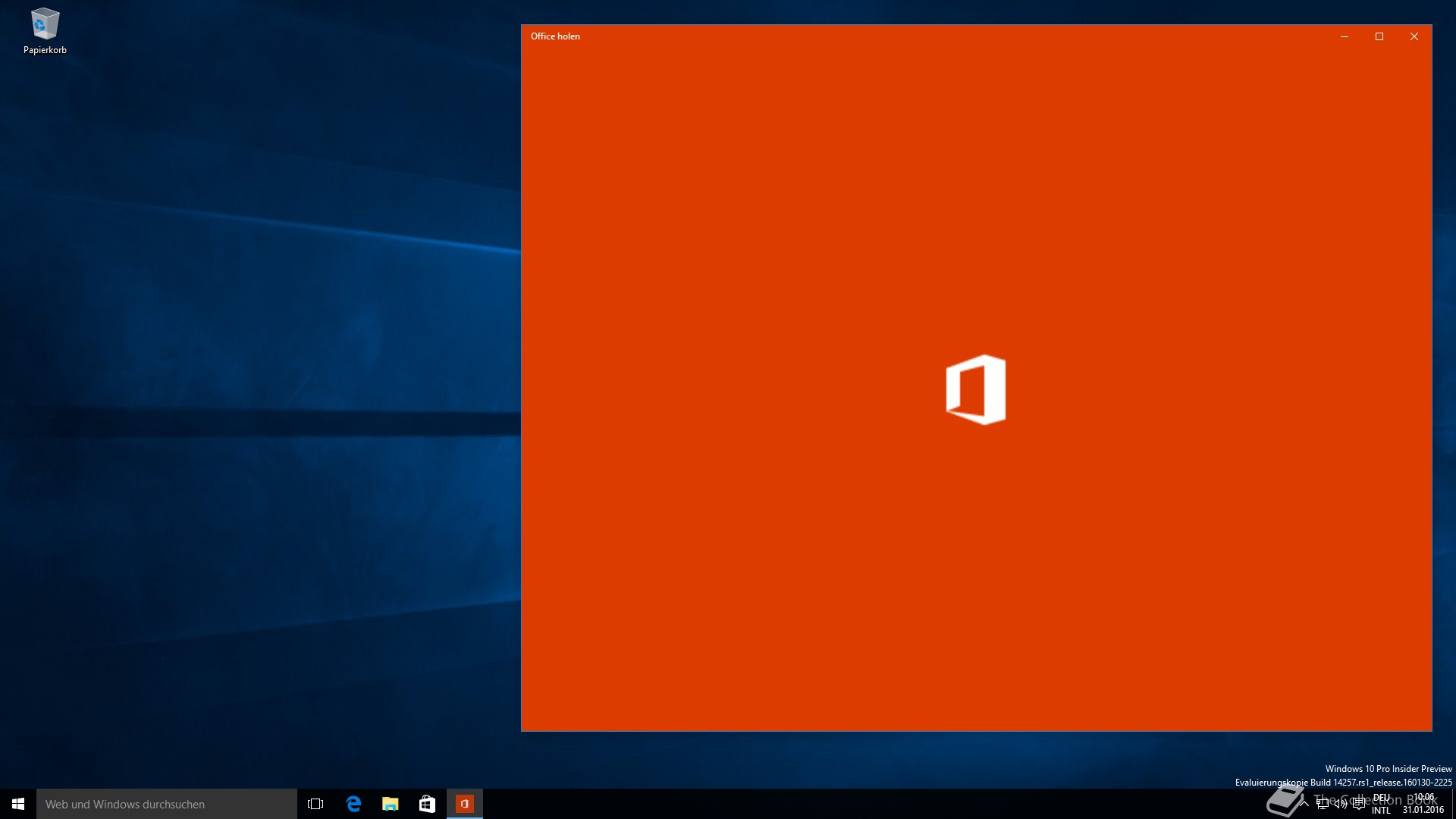This screenshot has width=1456, height=819.
Task: Open the Windows Start menu
Action: click(x=18, y=804)
